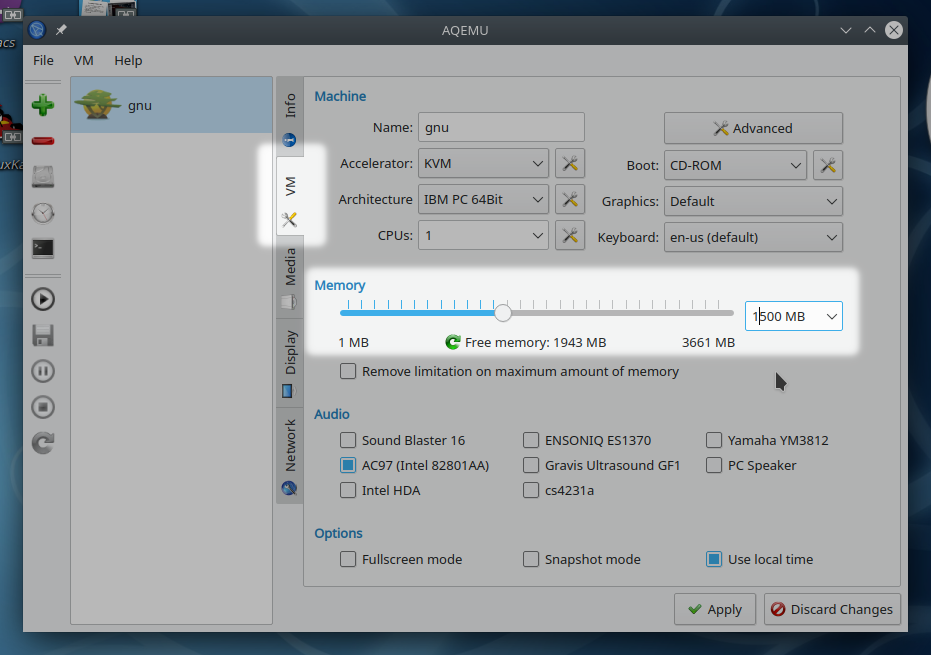This screenshot has height=655, width=931.
Task: Click the AQEMU title bar app icon
Action: pos(37,30)
